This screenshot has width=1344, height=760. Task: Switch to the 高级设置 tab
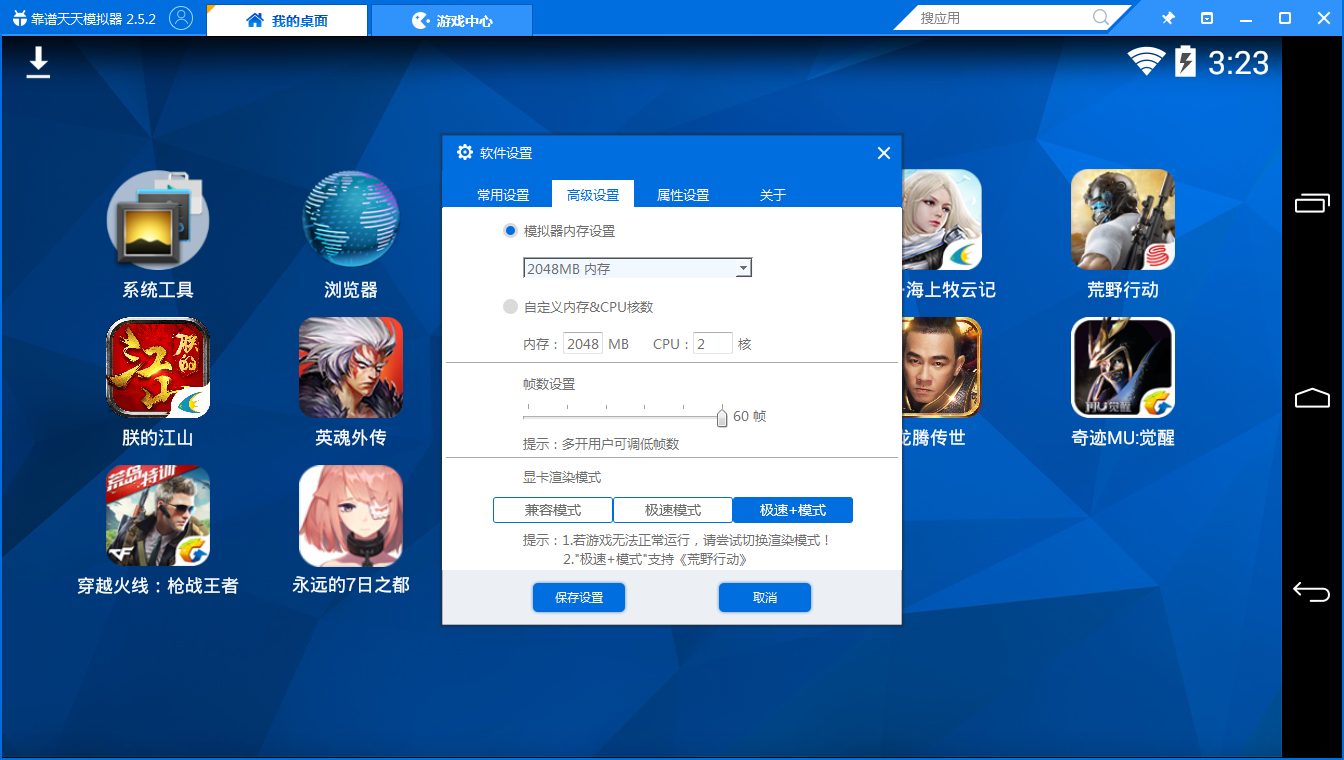pyautogui.click(x=593, y=195)
